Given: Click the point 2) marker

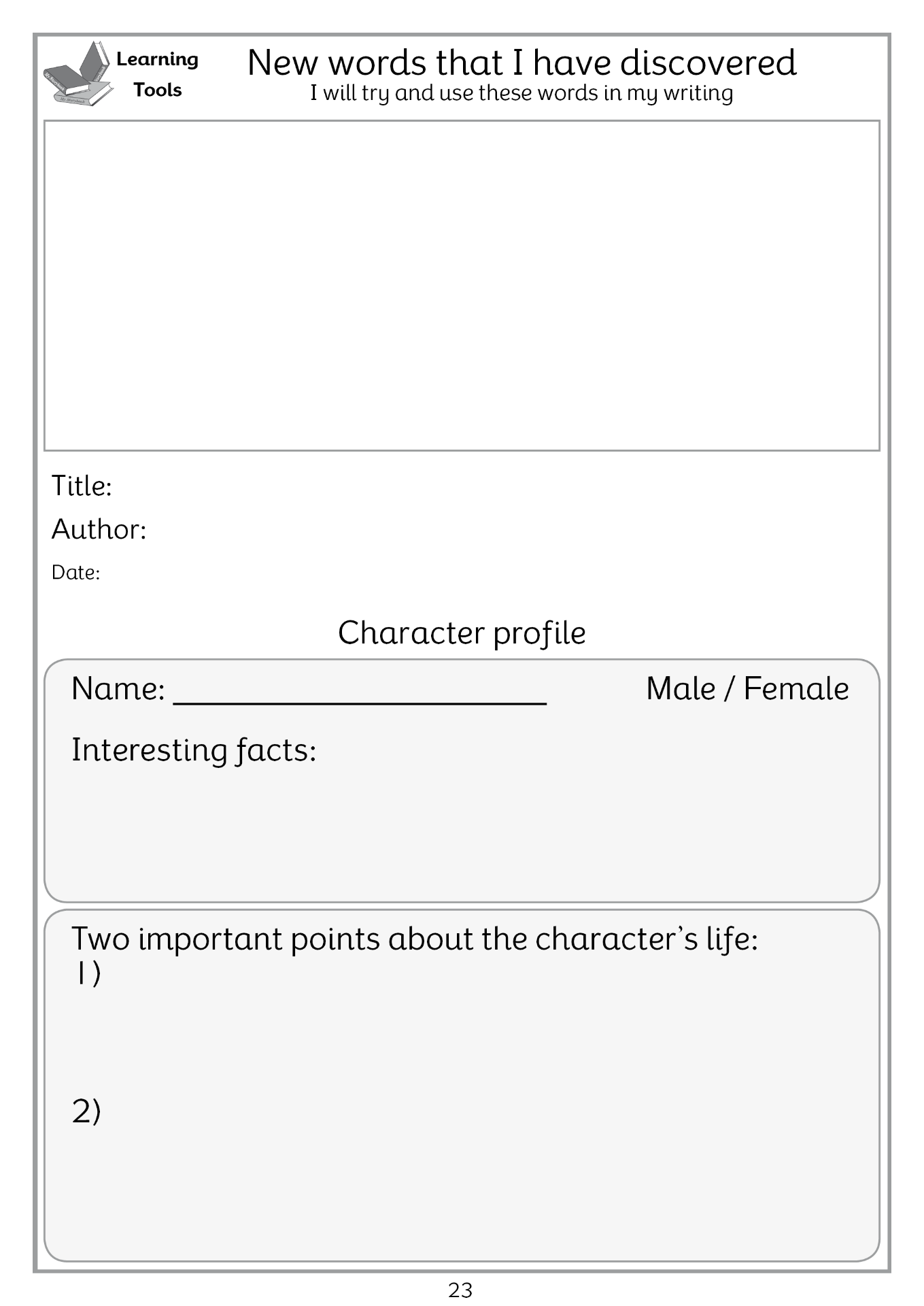Looking at the screenshot, I should pos(86,1111).
